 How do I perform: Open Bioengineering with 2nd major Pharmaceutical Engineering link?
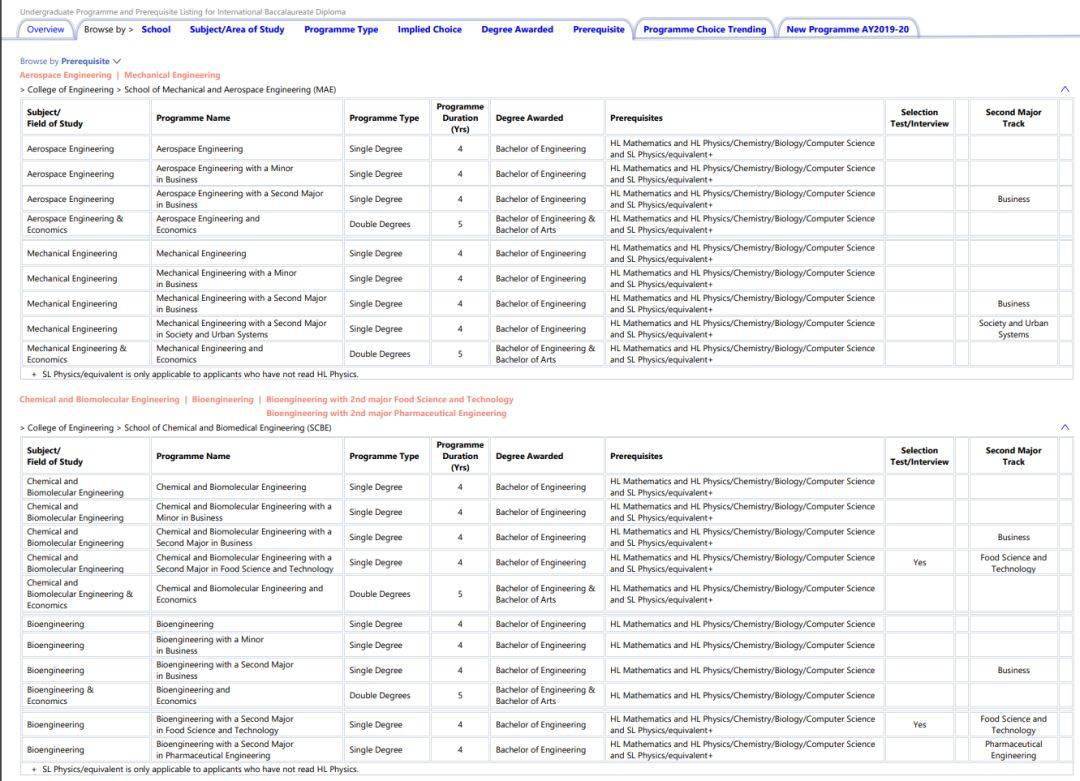tap(386, 413)
